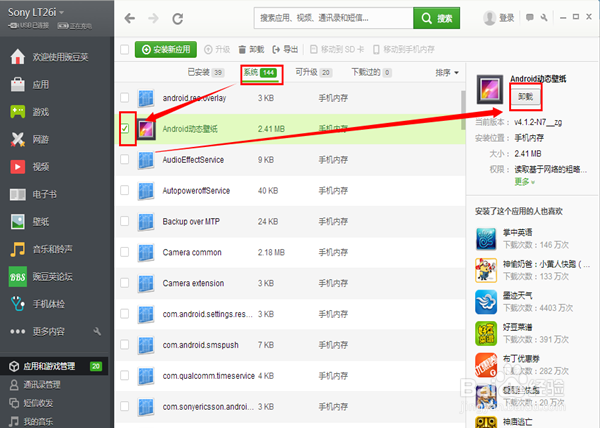Check the Backup over MTP row checkbox
Image resolution: width=600 pixels, height=428 pixels.
coord(124,221)
